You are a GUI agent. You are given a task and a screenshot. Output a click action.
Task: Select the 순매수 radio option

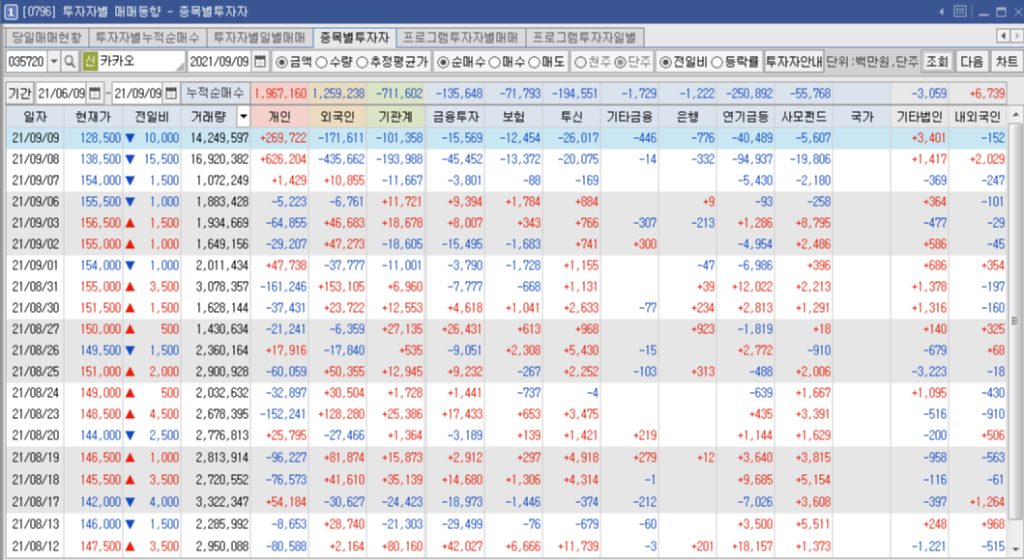pyautogui.click(x=443, y=62)
